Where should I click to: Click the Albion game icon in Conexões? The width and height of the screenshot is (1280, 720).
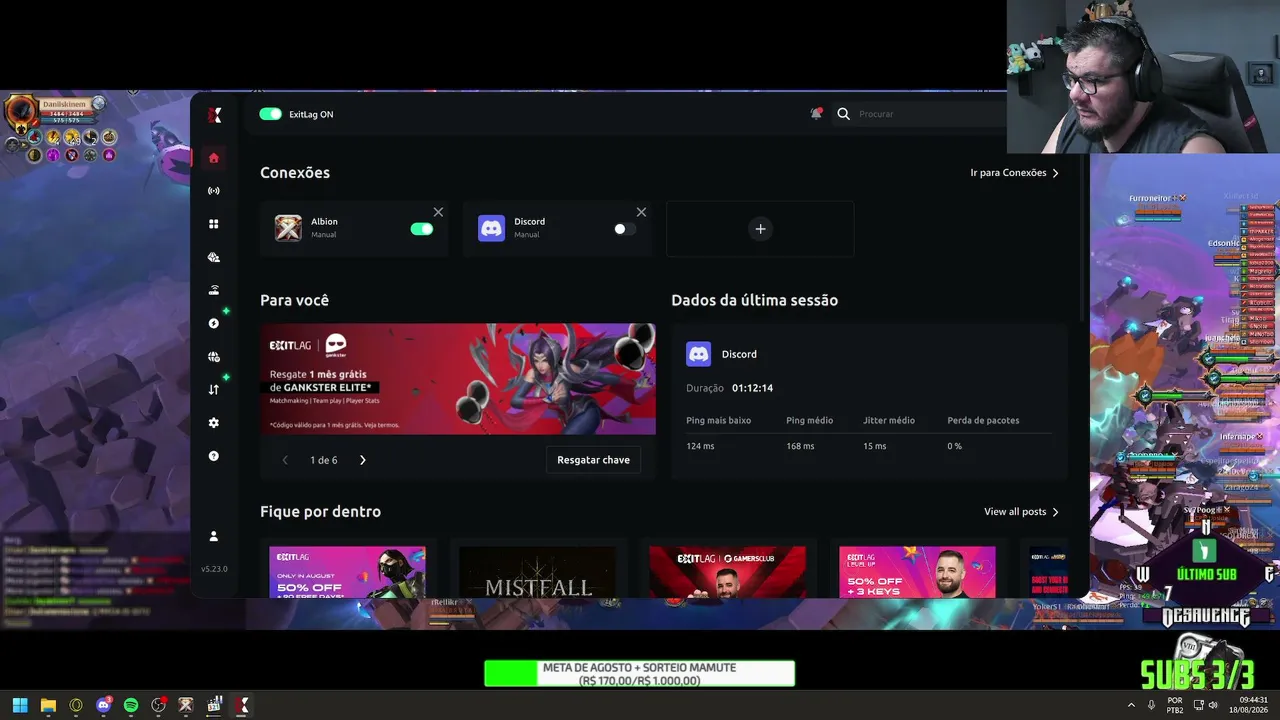tap(288, 228)
